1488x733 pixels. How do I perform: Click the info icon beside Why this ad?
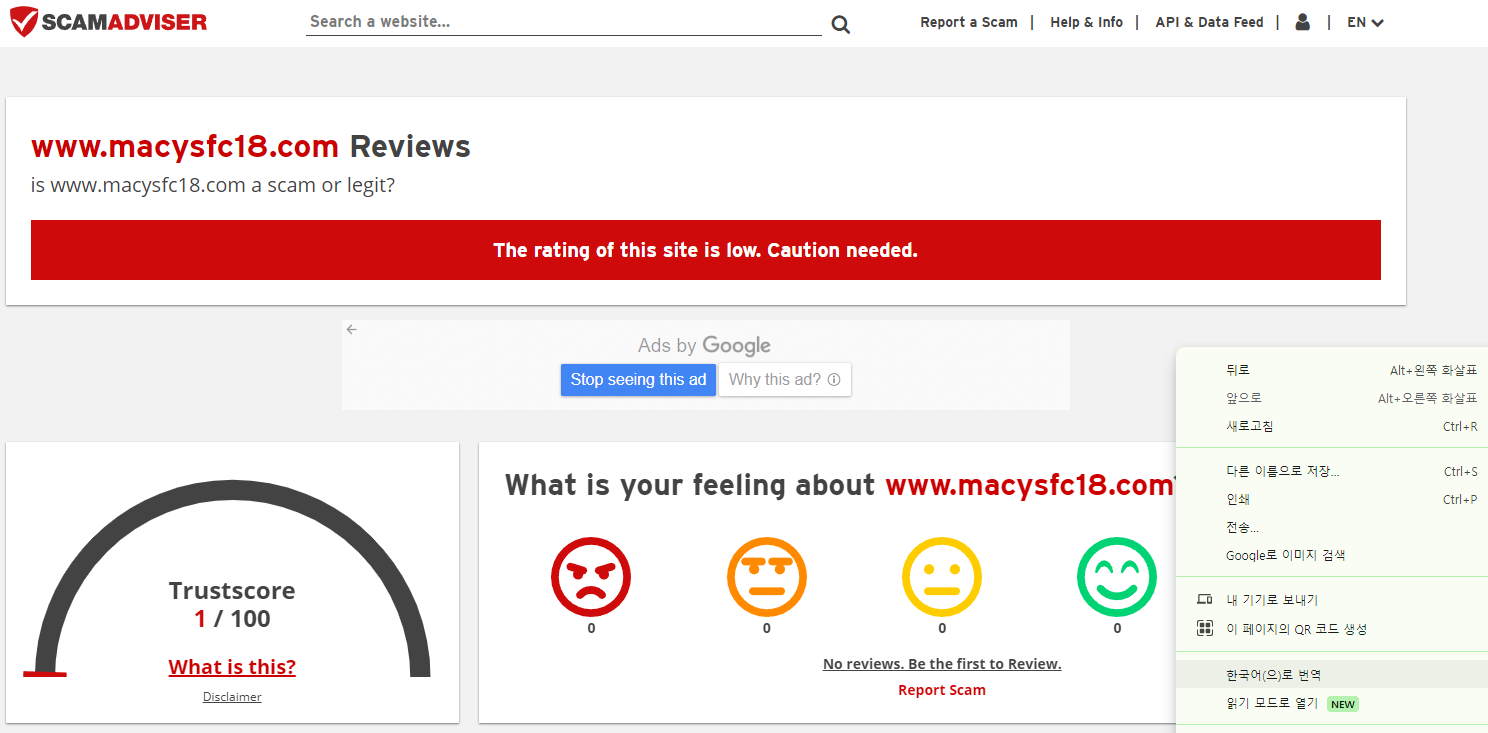point(834,380)
